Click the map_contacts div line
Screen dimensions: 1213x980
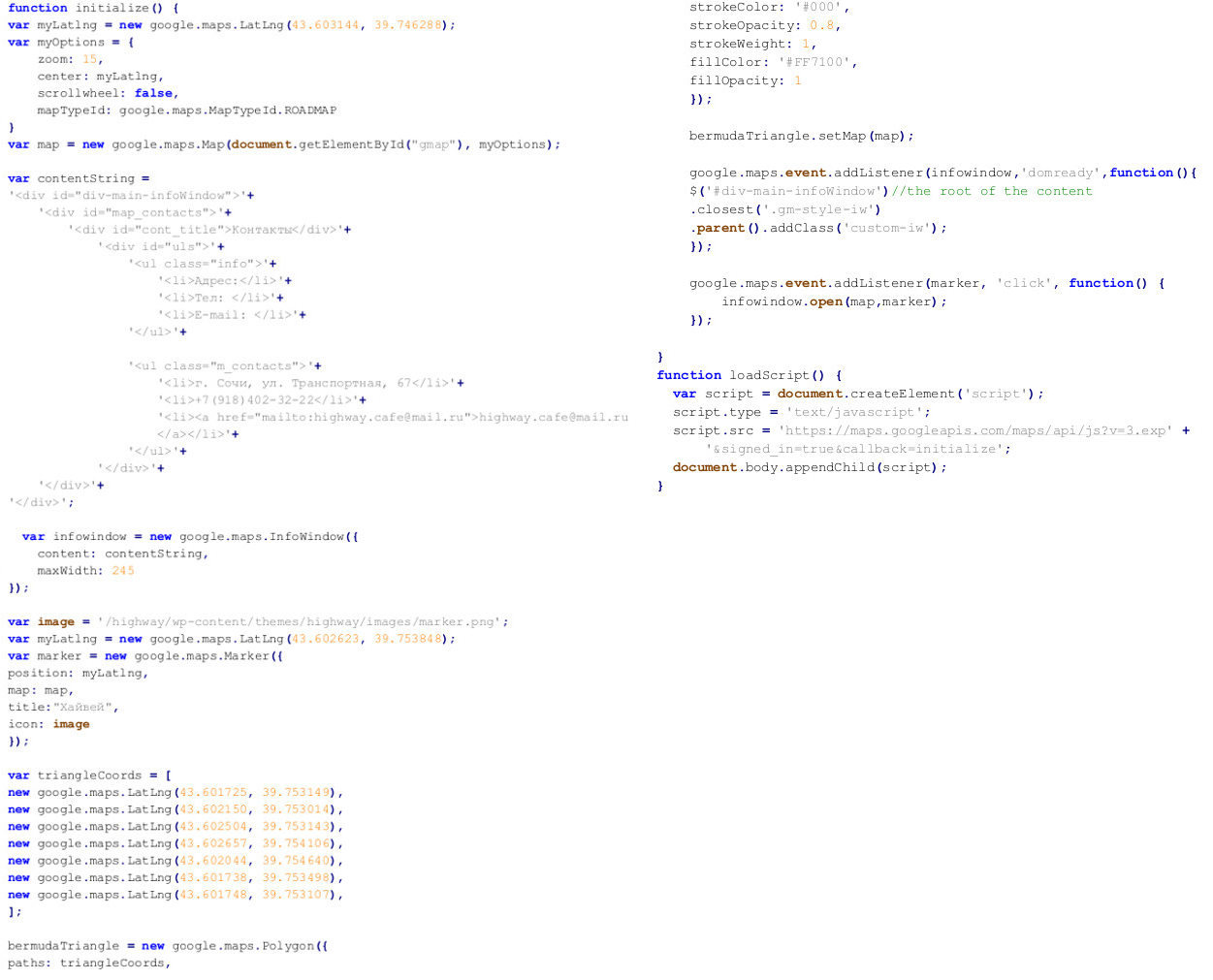click(136, 213)
